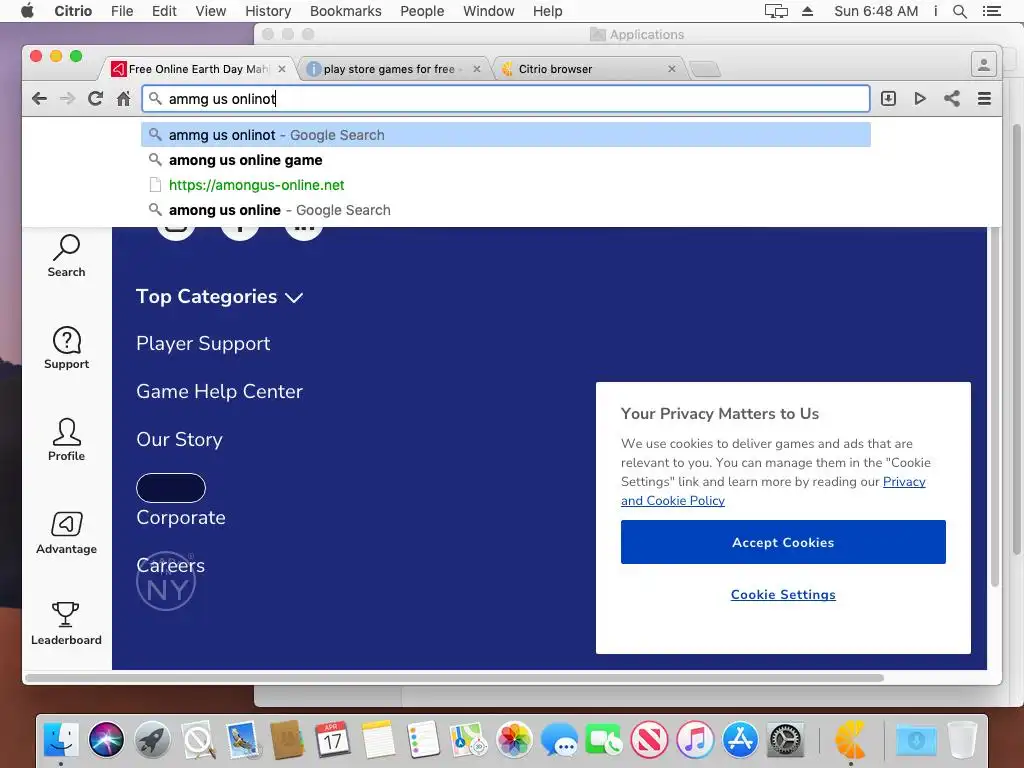This screenshot has height=768, width=1024.
Task: Open Citrio orange icon in dock
Action: 850,740
